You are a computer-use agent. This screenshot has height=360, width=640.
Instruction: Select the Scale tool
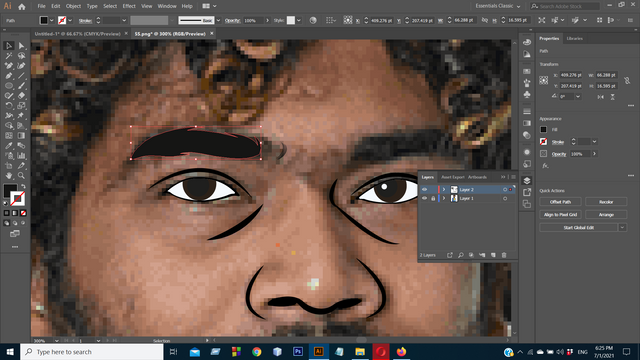pyautogui.click(x=21, y=106)
